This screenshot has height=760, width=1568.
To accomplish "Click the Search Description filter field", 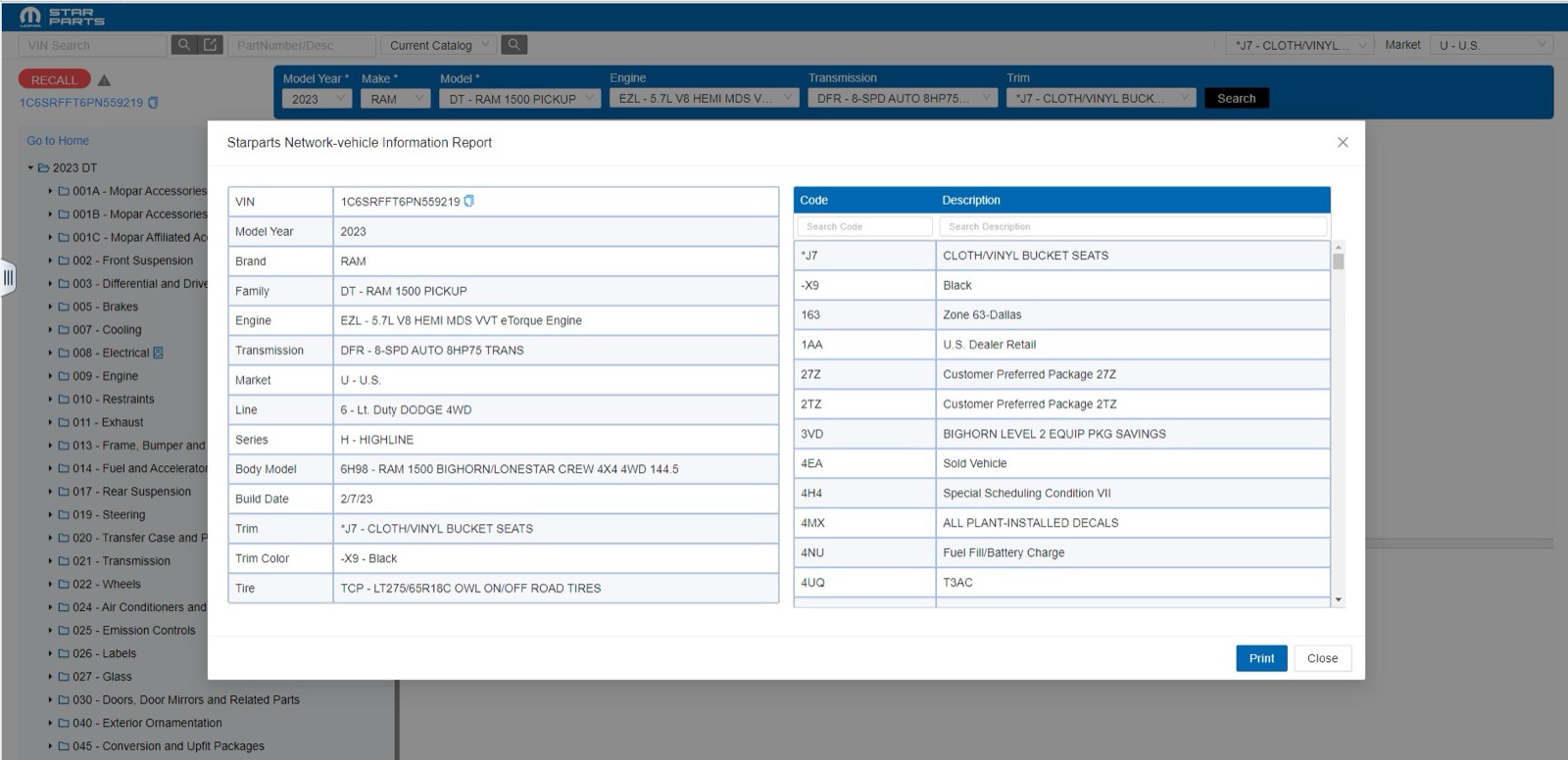I will pos(1133,226).
